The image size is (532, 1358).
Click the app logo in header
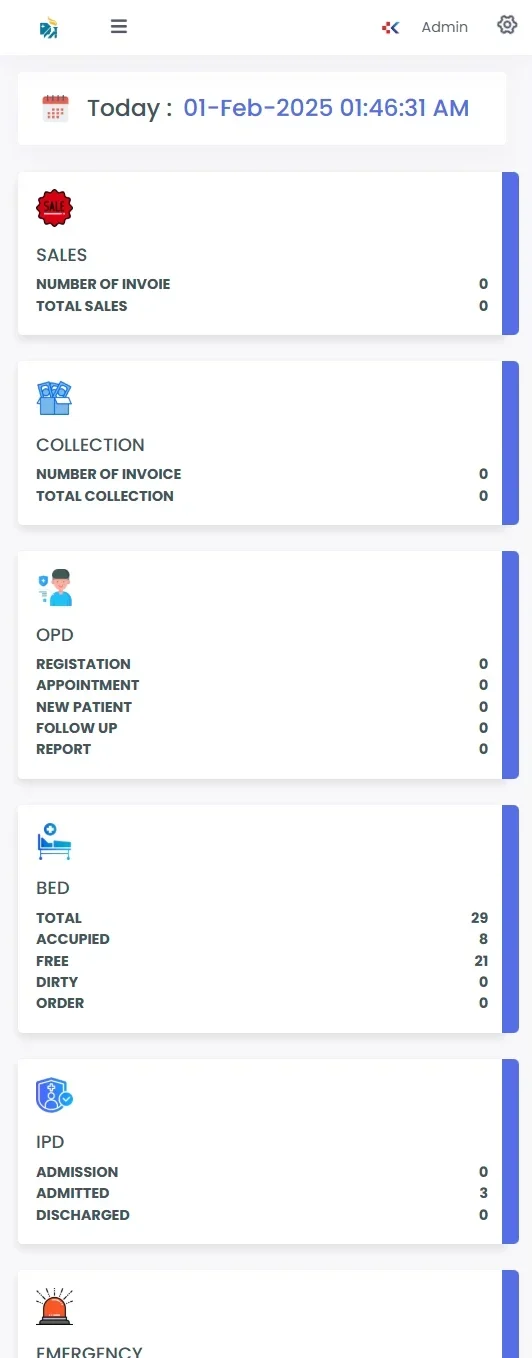pyautogui.click(x=49, y=28)
